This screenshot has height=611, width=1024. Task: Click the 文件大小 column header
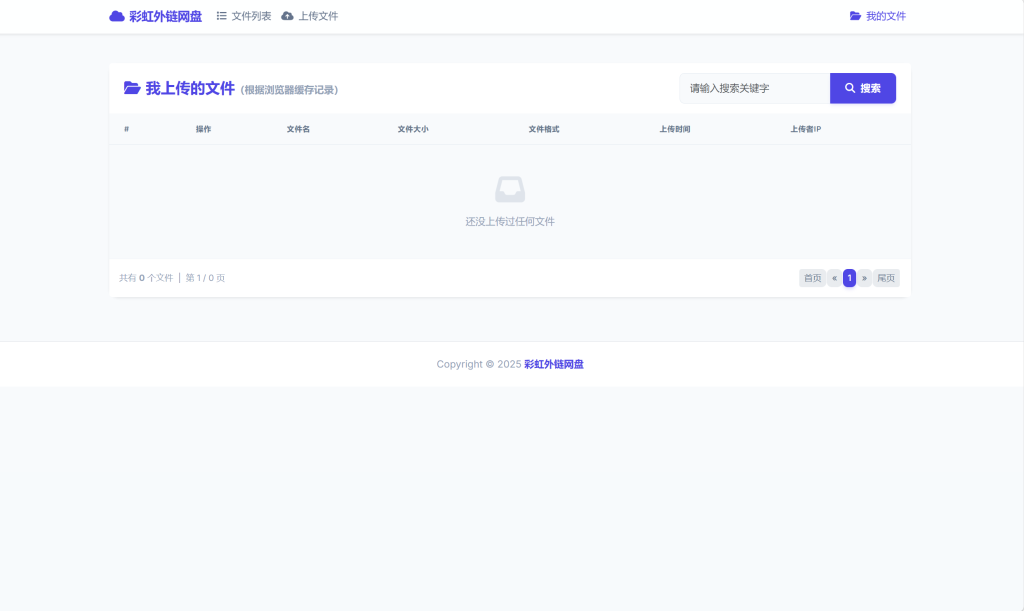412,130
